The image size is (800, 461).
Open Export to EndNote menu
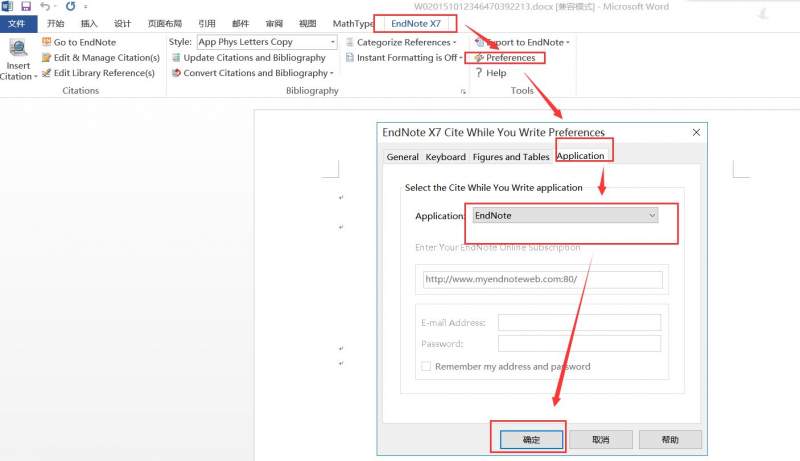pyautogui.click(x=522, y=42)
